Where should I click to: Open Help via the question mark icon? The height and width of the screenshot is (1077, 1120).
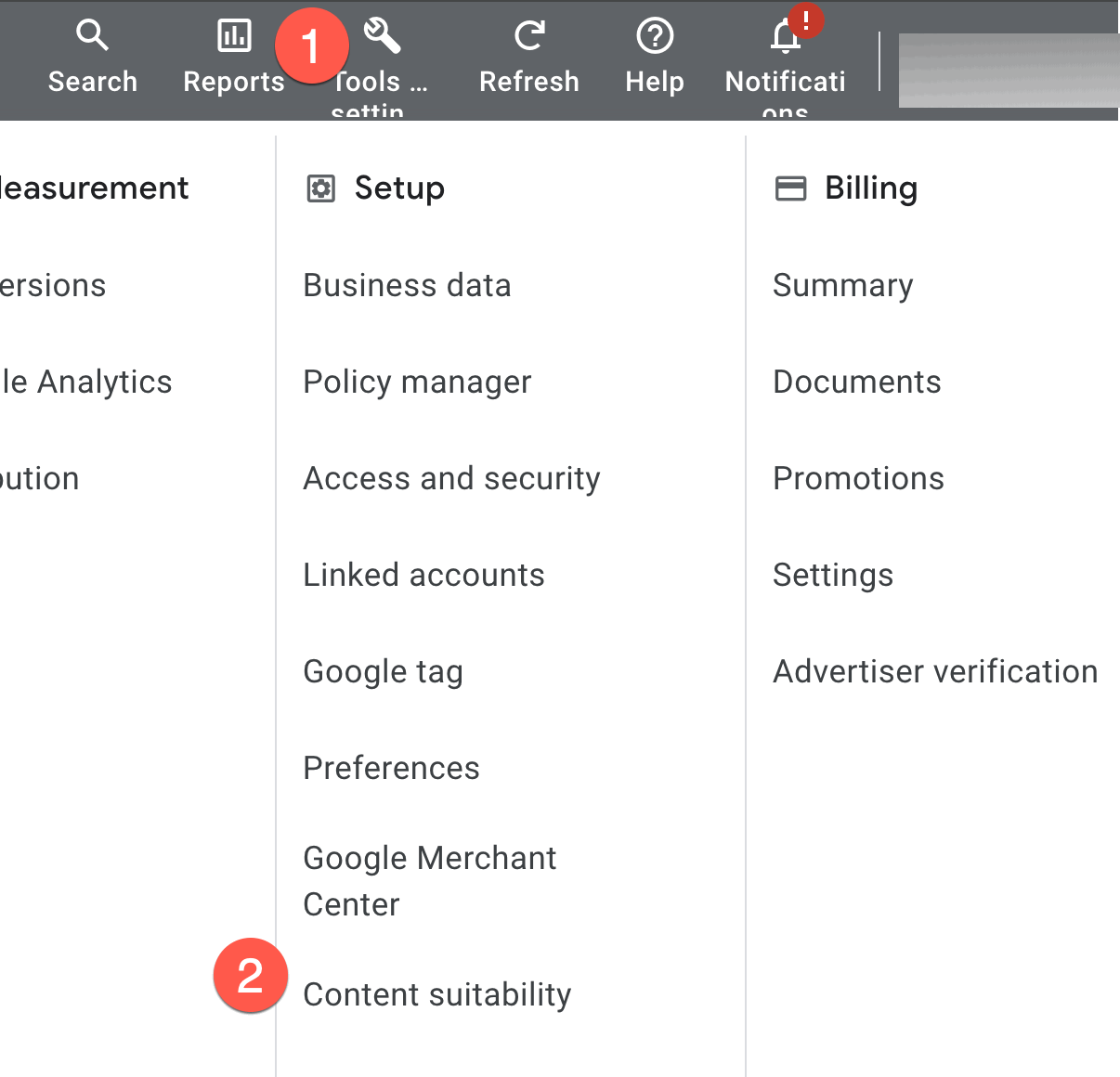pyautogui.click(x=654, y=34)
